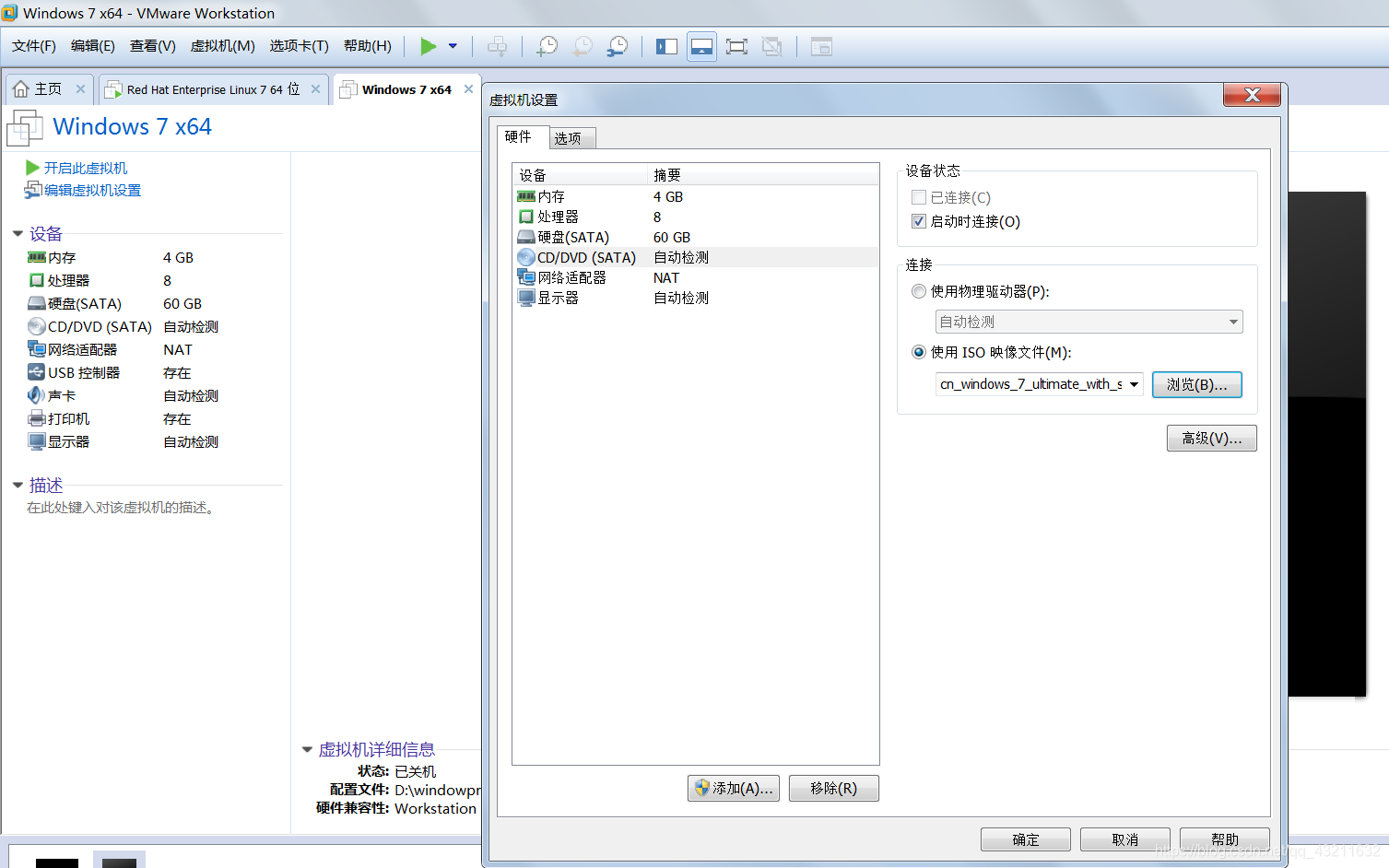Collapse the 描述 section
Screen dimensions: 1389x868
(18, 485)
